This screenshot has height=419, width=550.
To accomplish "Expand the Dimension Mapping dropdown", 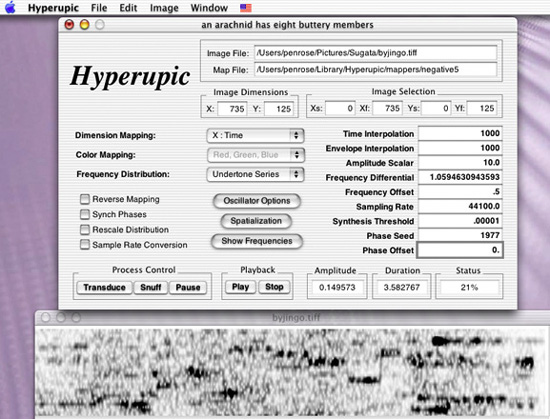I will (255, 135).
